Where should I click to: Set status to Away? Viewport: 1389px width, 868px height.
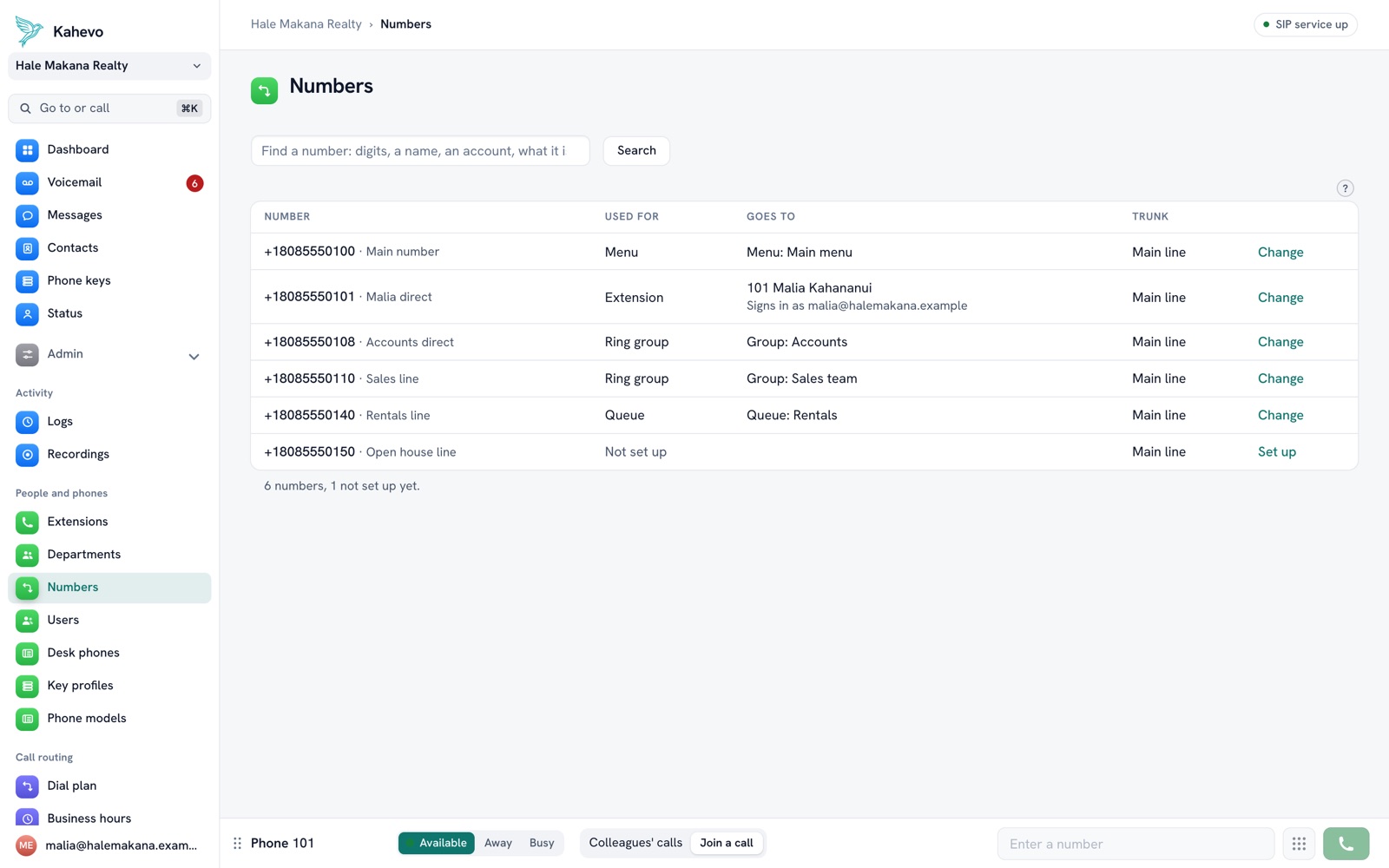click(498, 843)
